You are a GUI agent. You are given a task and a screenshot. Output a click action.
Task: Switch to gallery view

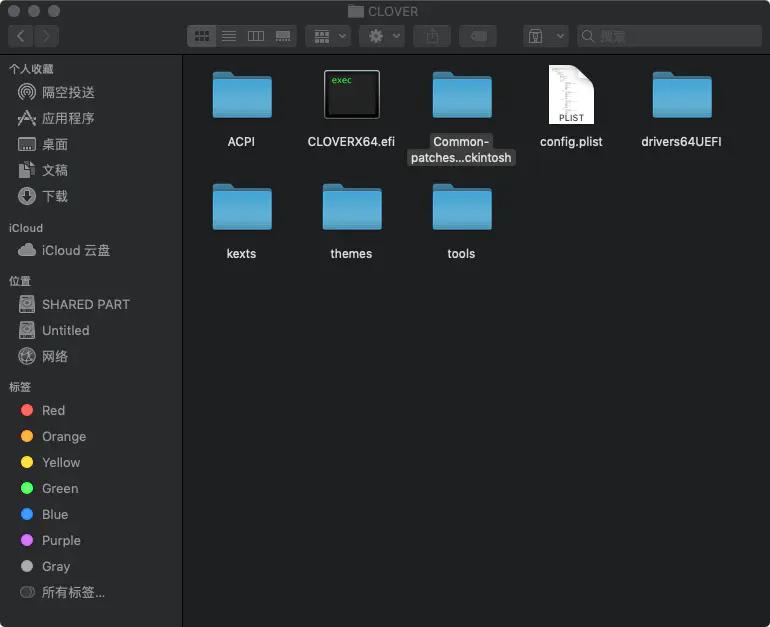[x=283, y=36]
